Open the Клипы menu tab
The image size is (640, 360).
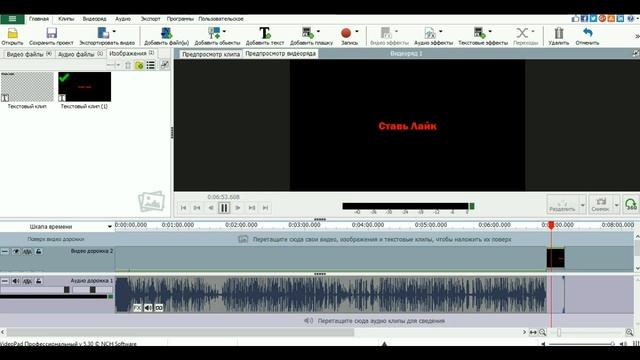(x=66, y=19)
